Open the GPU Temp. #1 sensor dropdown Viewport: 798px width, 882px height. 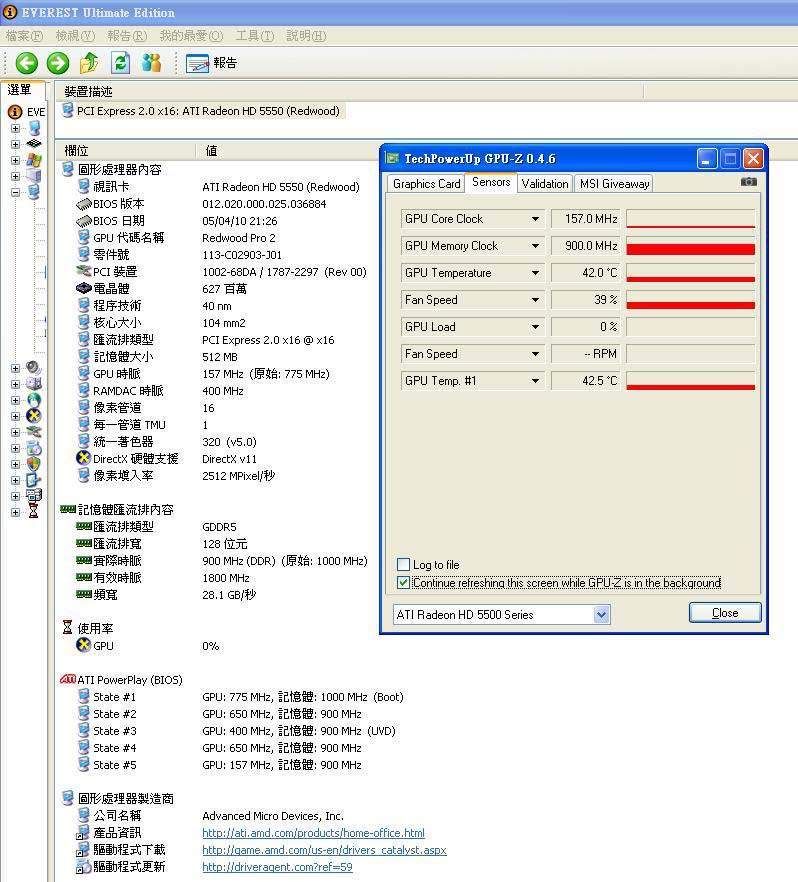coord(535,381)
